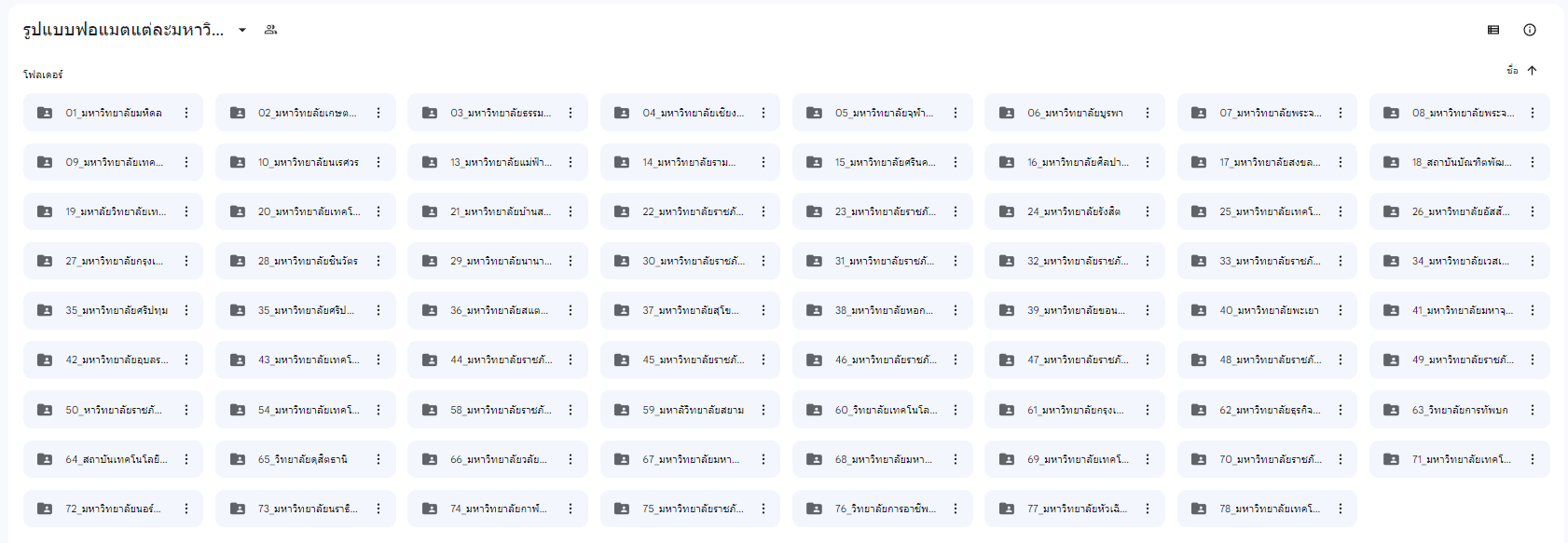
Task: Open more actions for folder 62
Action: point(1341,410)
